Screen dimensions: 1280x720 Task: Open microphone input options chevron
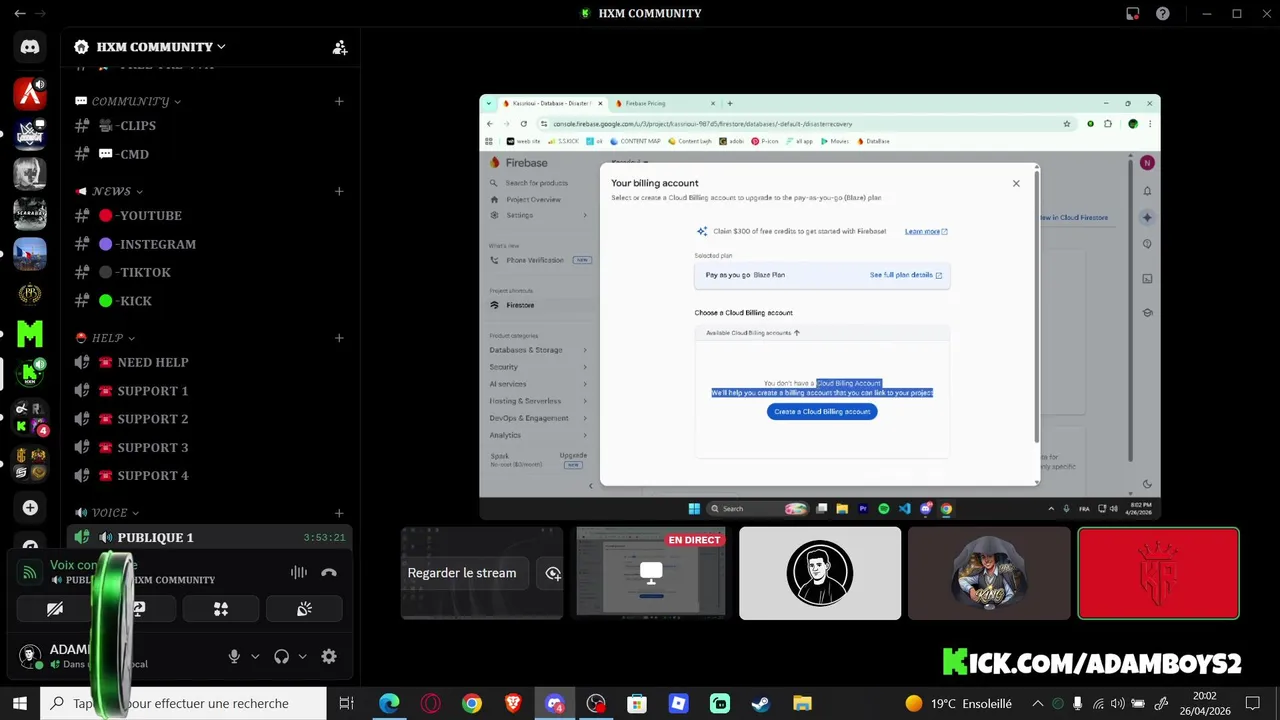pos(255,657)
